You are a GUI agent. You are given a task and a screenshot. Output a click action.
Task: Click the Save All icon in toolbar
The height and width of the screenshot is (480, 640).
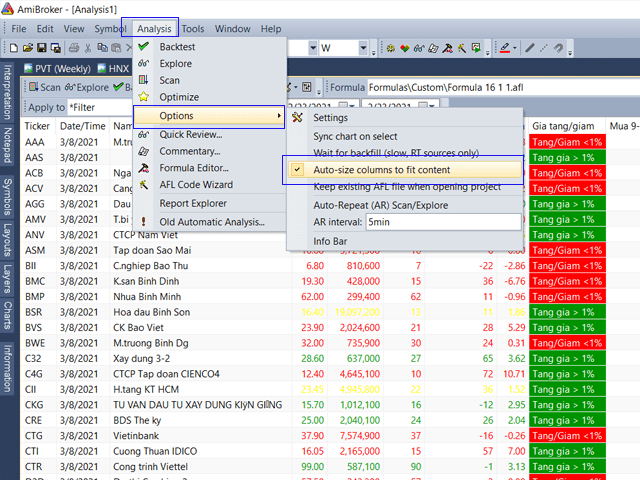pos(56,48)
